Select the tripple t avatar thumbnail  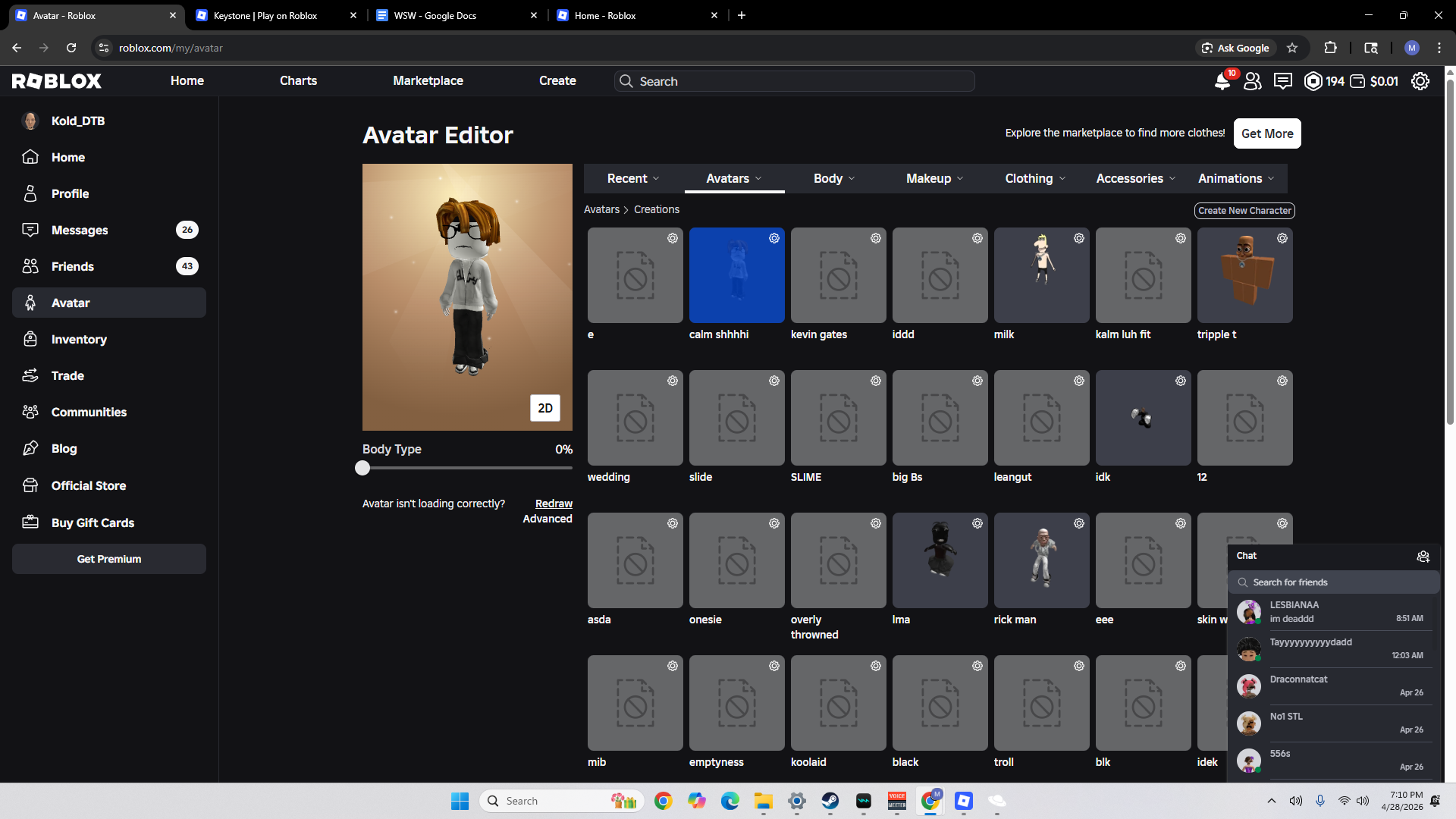(x=1244, y=276)
